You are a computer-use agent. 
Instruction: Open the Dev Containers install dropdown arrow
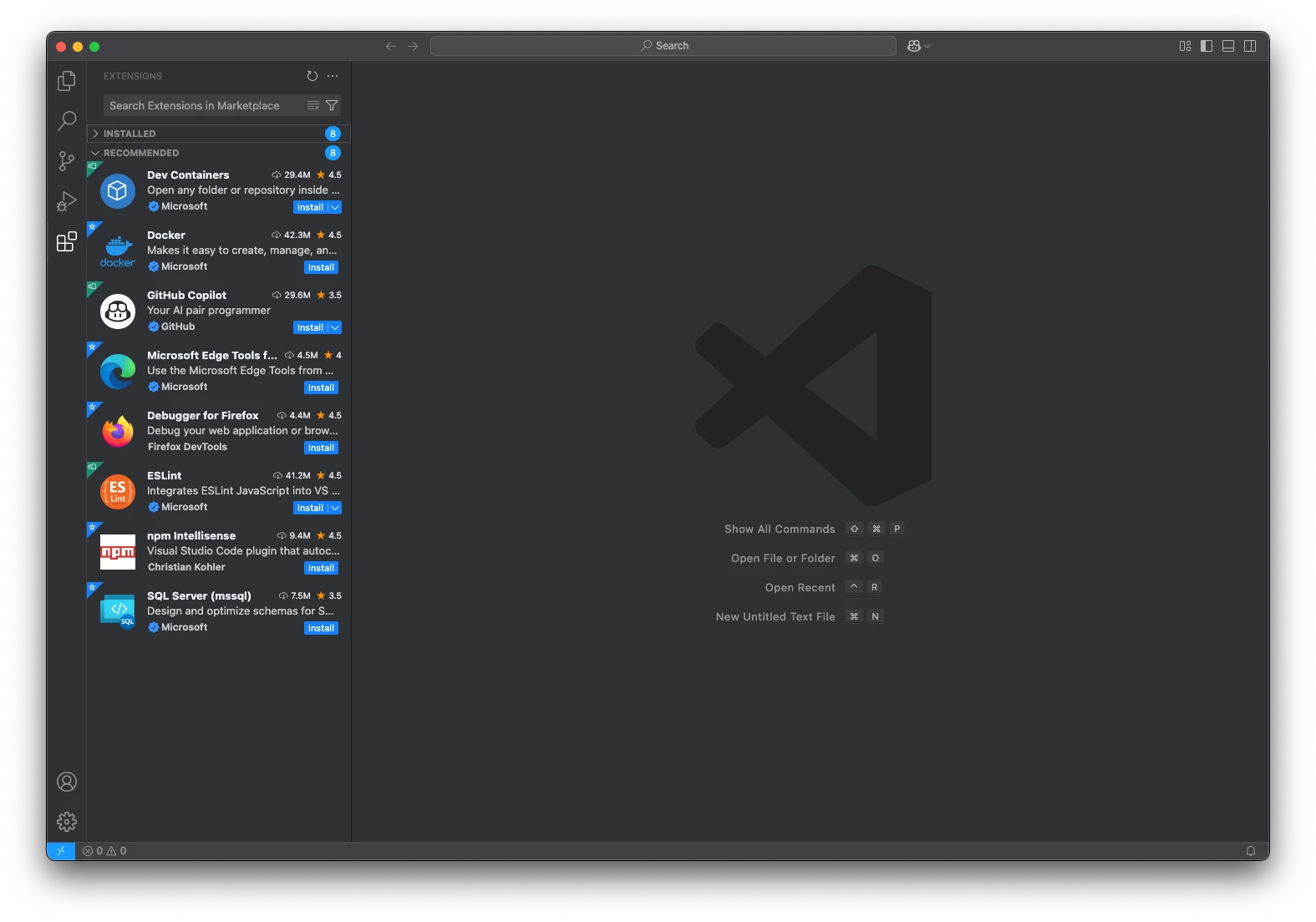click(x=335, y=207)
